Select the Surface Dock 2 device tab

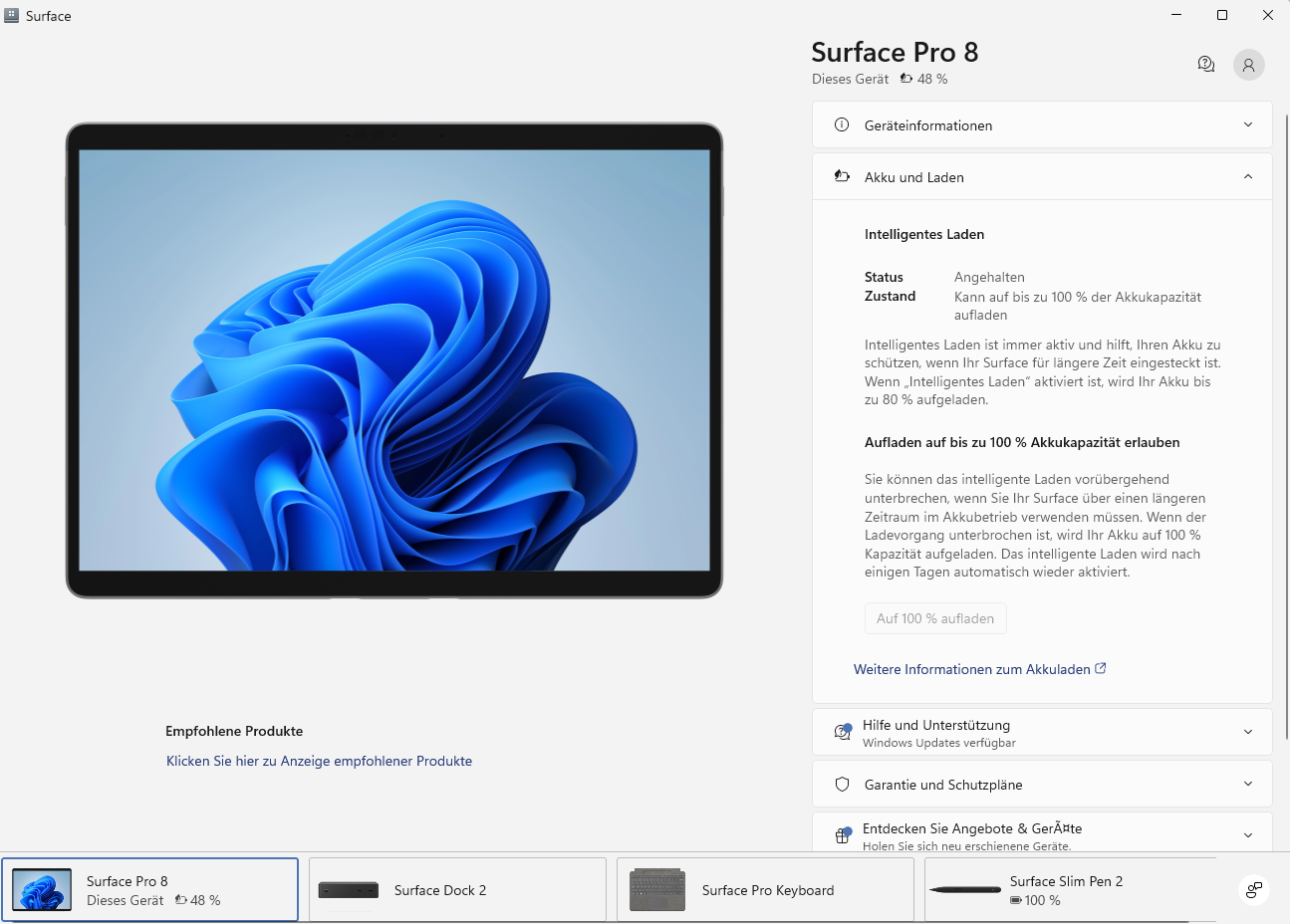coord(457,890)
